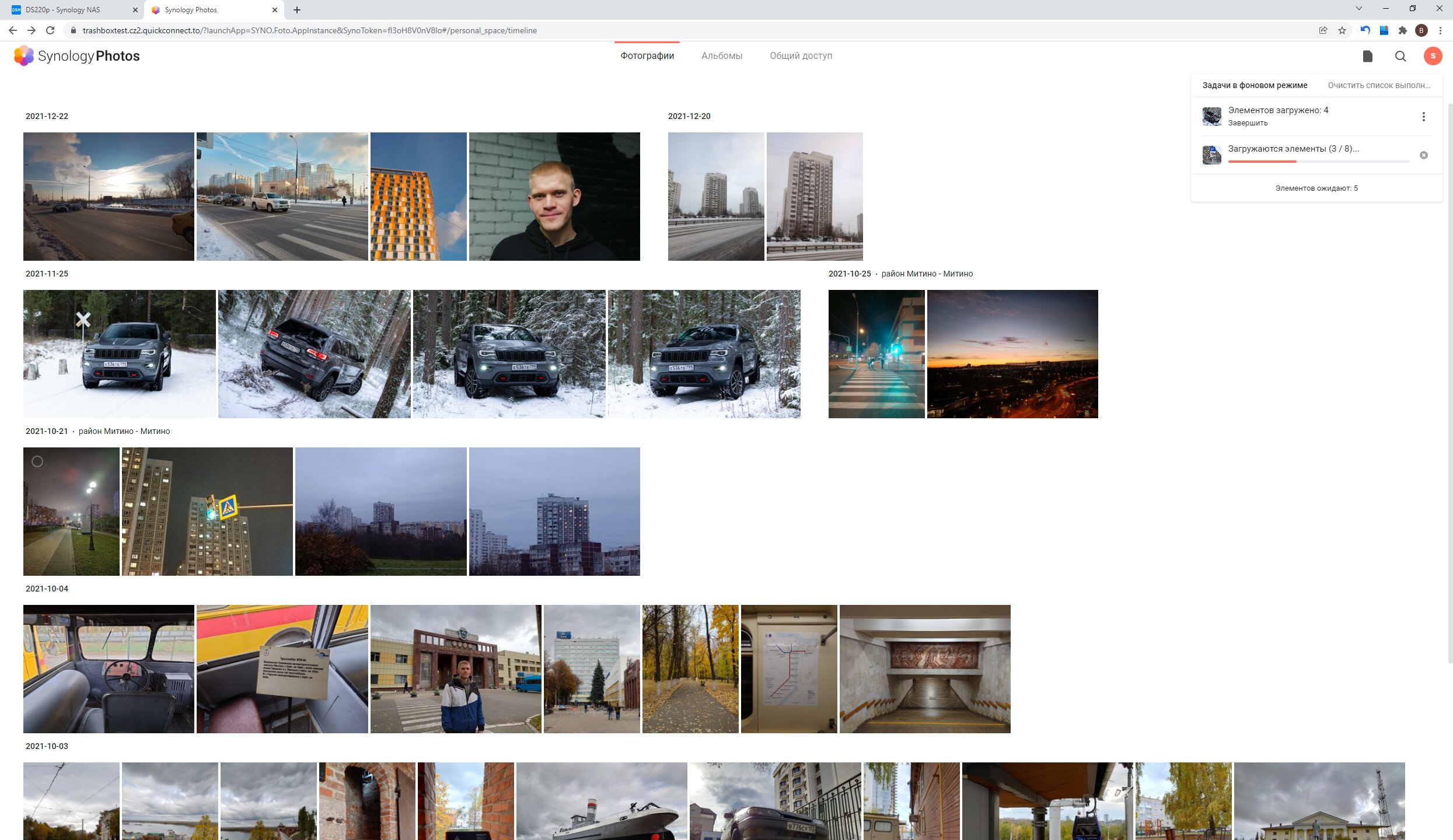Click the 2021-10-04 date heading
The height and width of the screenshot is (840, 1453).
47,589
